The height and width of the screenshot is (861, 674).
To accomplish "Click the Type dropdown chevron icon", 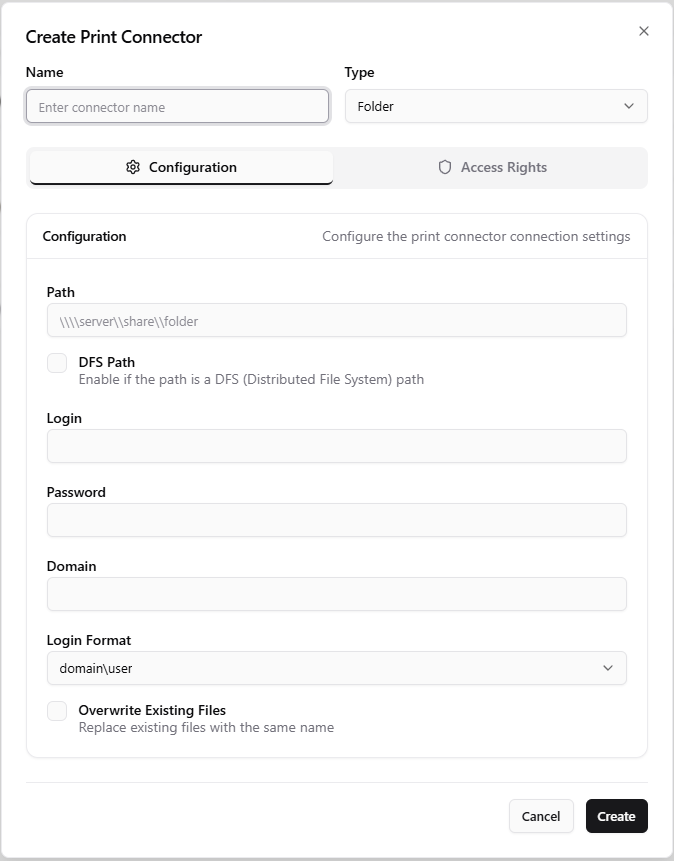I will (629, 106).
